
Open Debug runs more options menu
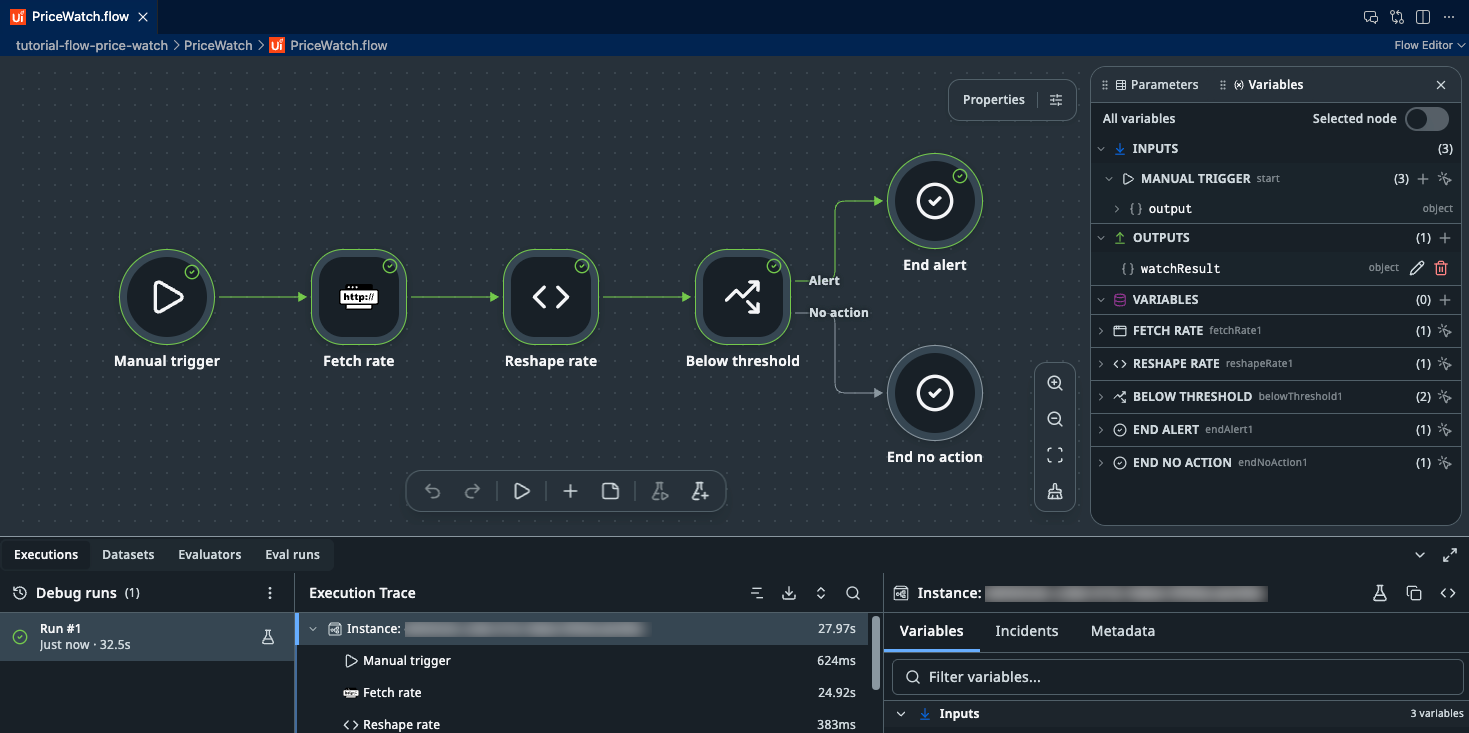270,593
